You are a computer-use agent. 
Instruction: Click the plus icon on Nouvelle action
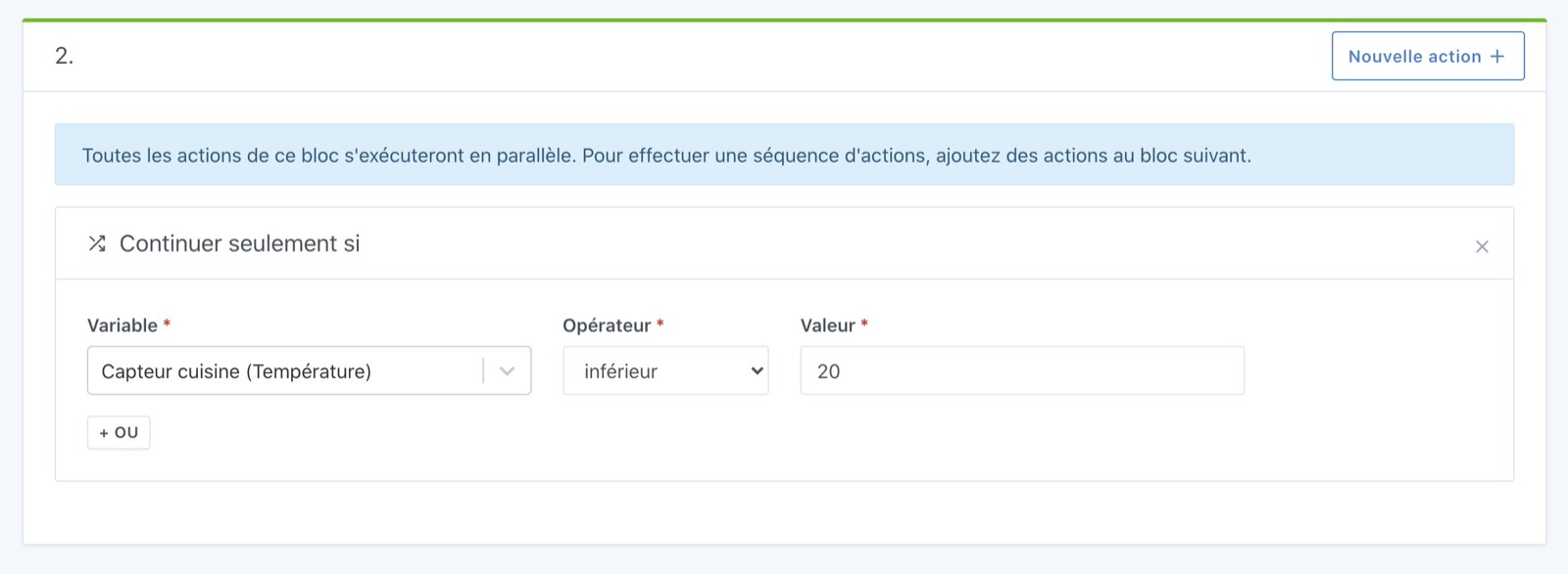click(1497, 56)
